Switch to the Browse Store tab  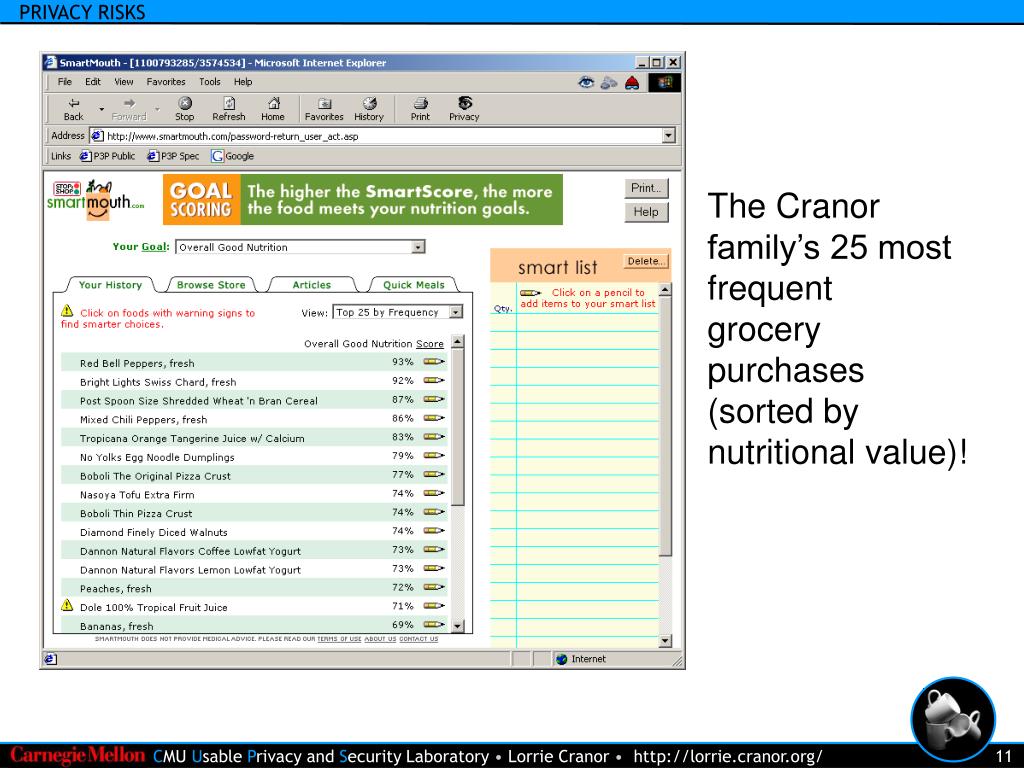[x=211, y=285]
